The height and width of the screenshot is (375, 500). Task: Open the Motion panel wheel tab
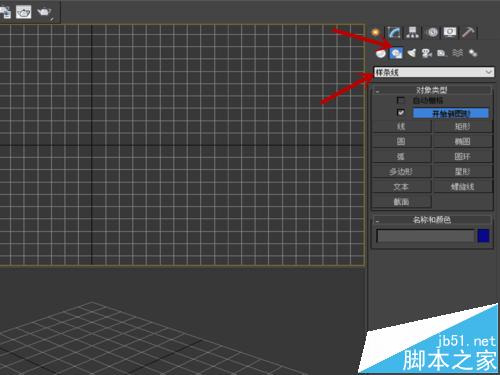432,32
